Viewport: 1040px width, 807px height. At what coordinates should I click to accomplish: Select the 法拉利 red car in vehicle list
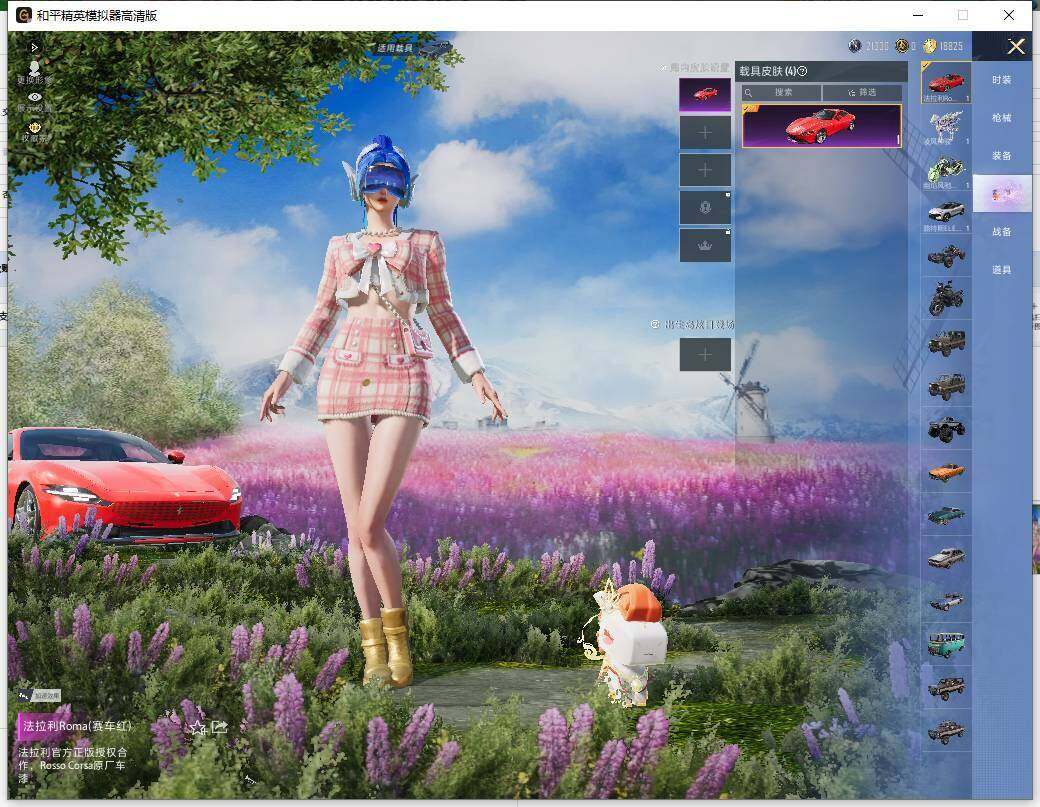946,83
